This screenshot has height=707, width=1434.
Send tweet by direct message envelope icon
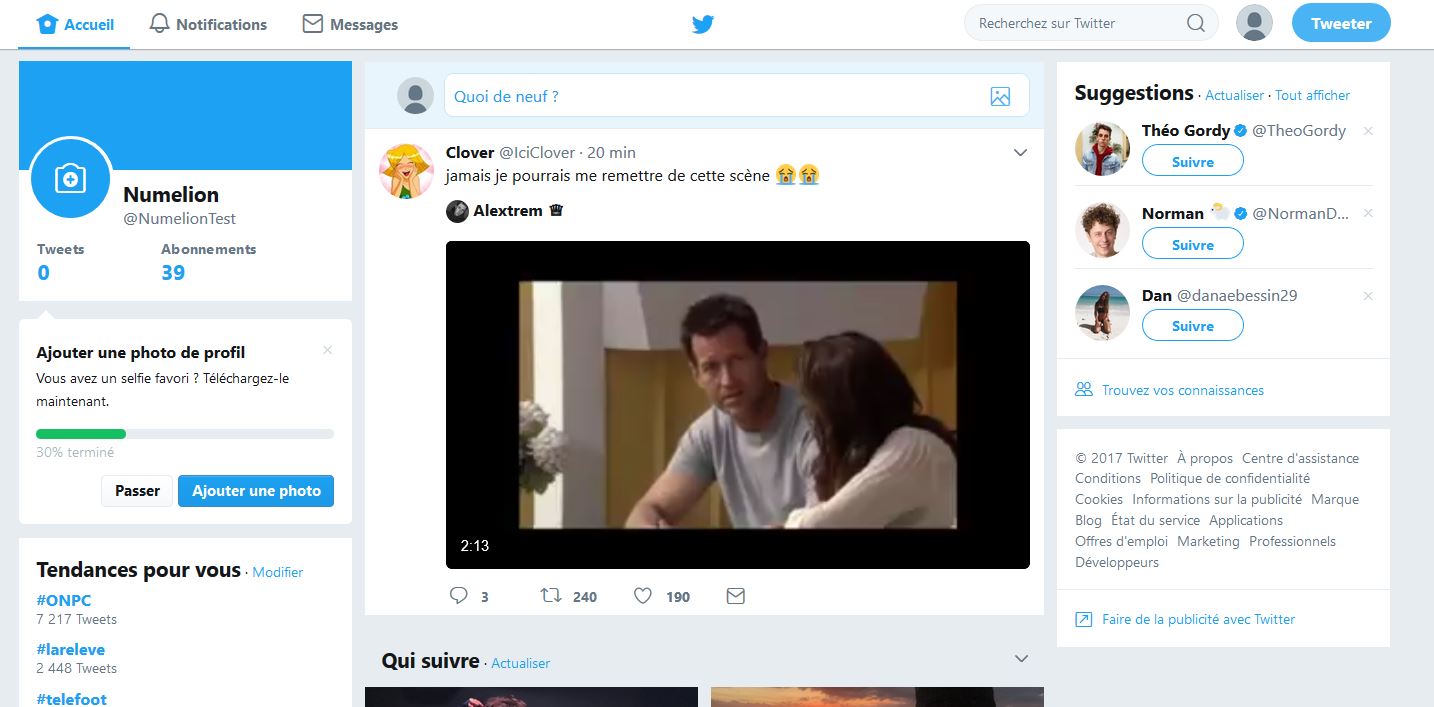coord(735,596)
